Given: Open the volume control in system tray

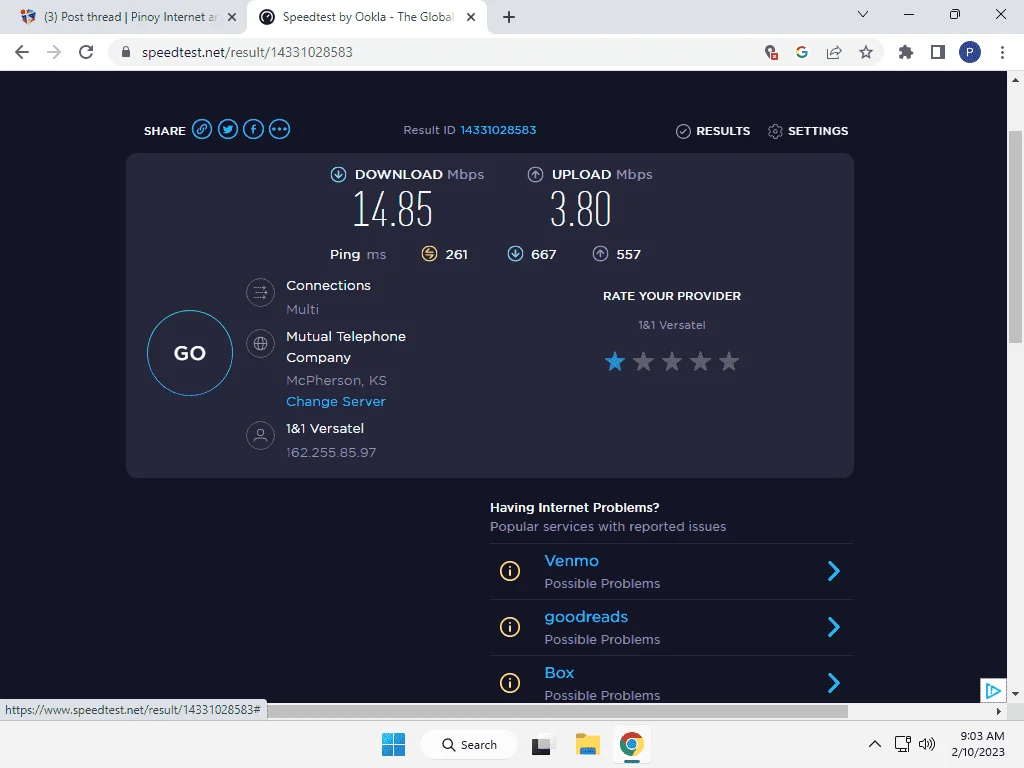Looking at the screenshot, I should click(927, 744).
